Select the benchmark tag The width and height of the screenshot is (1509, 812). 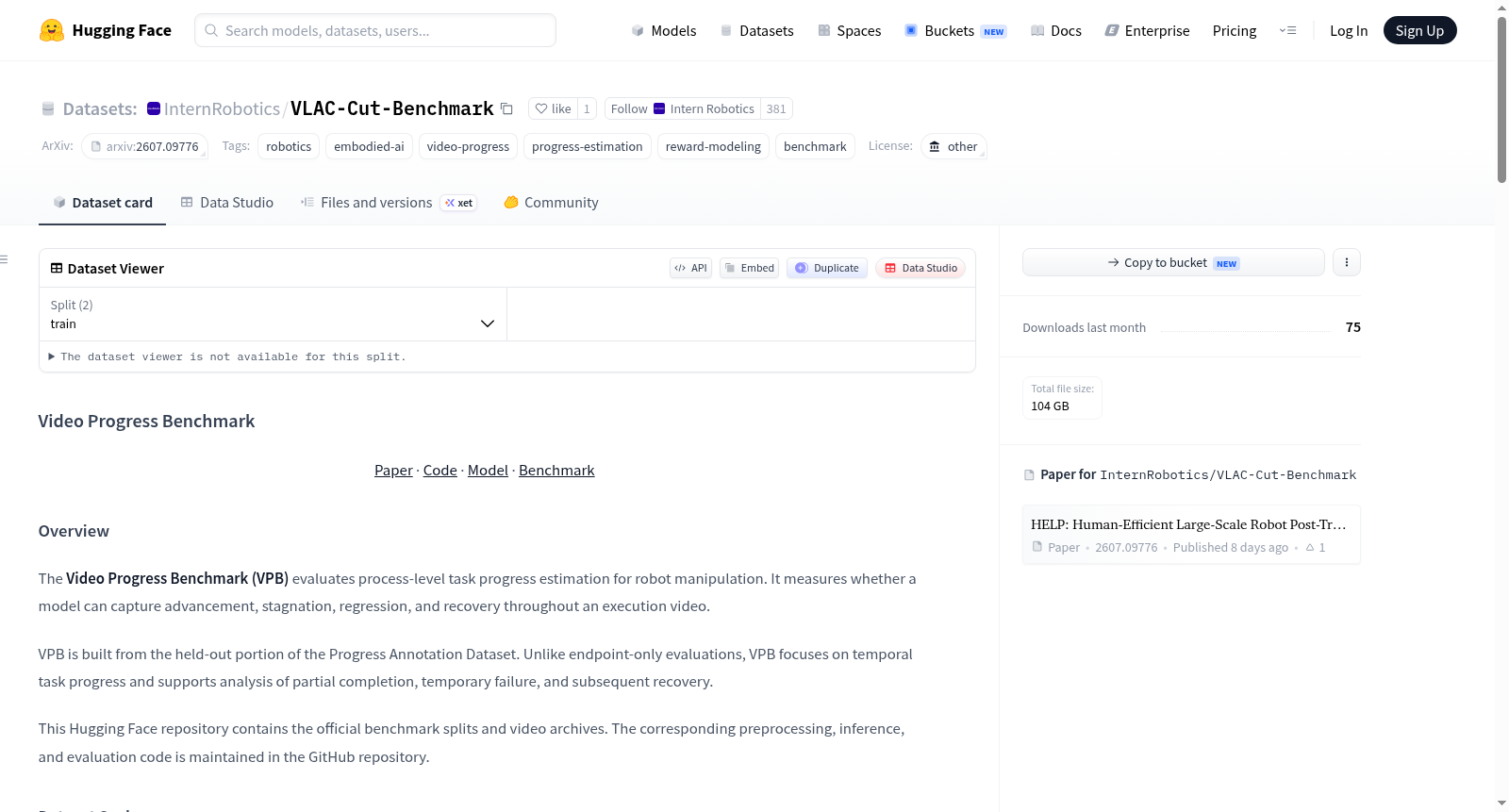click(815, 146)
